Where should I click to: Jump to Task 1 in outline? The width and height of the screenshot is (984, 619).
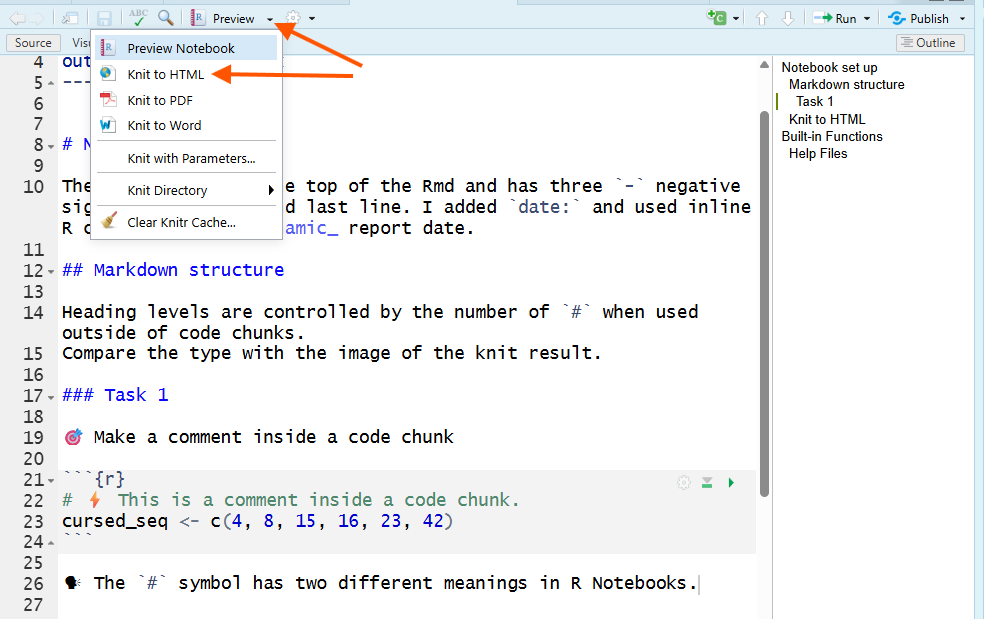[x=815, y=102]
